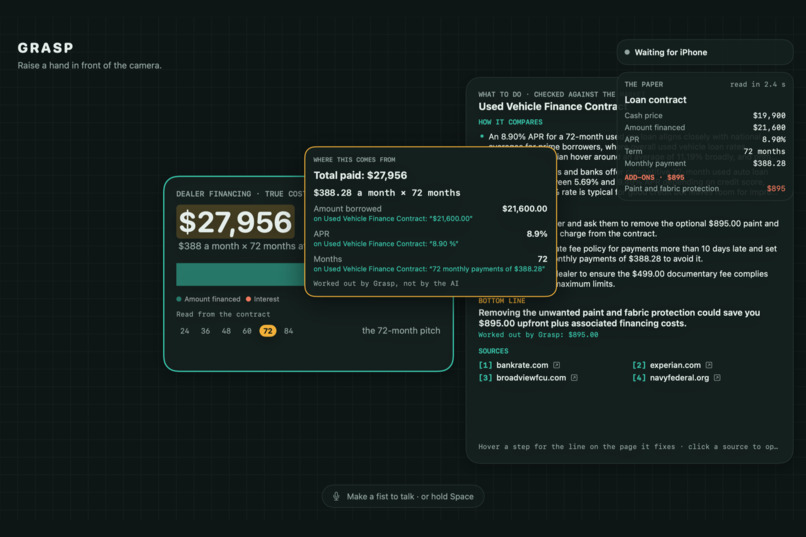
Task: Click the 72-month pitch label
Action: pyautogui.click(x=401, y=330)
